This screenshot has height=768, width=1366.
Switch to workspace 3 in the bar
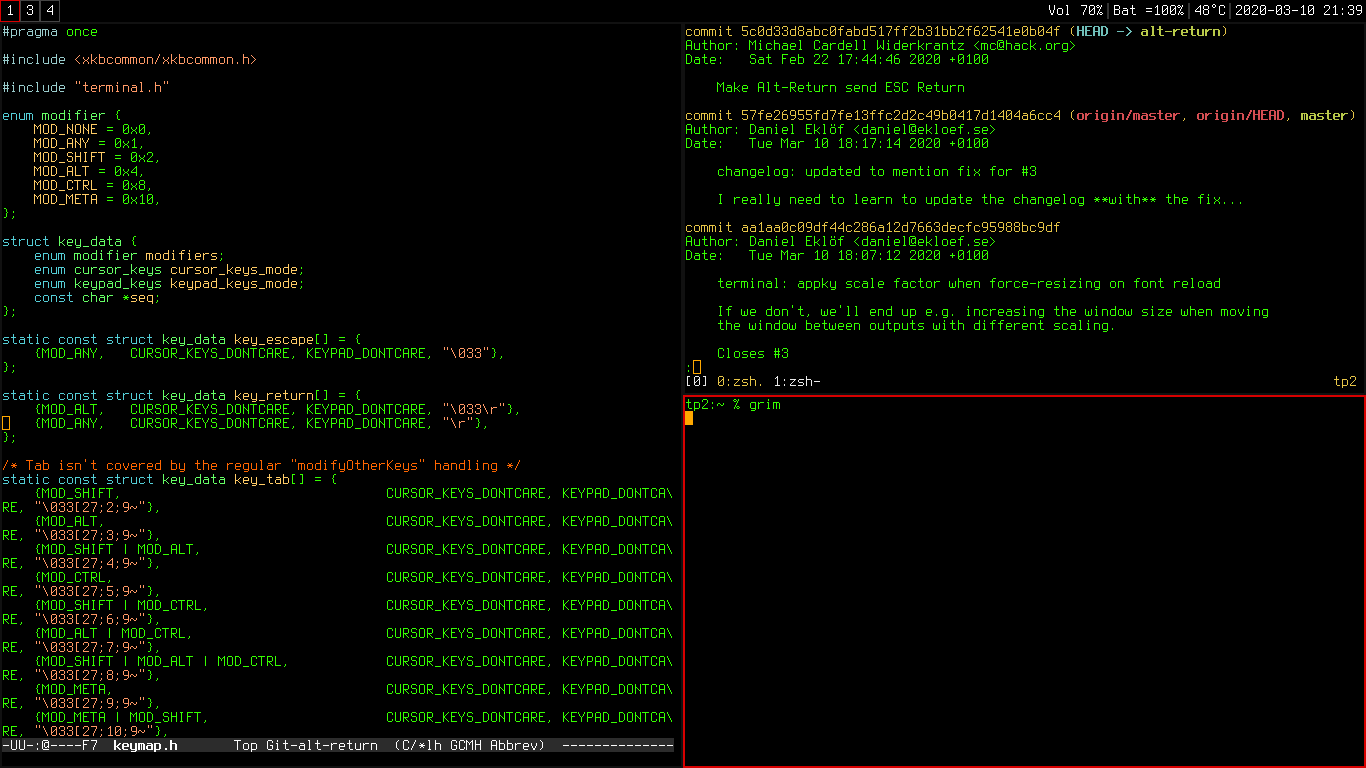pos(30,11)
